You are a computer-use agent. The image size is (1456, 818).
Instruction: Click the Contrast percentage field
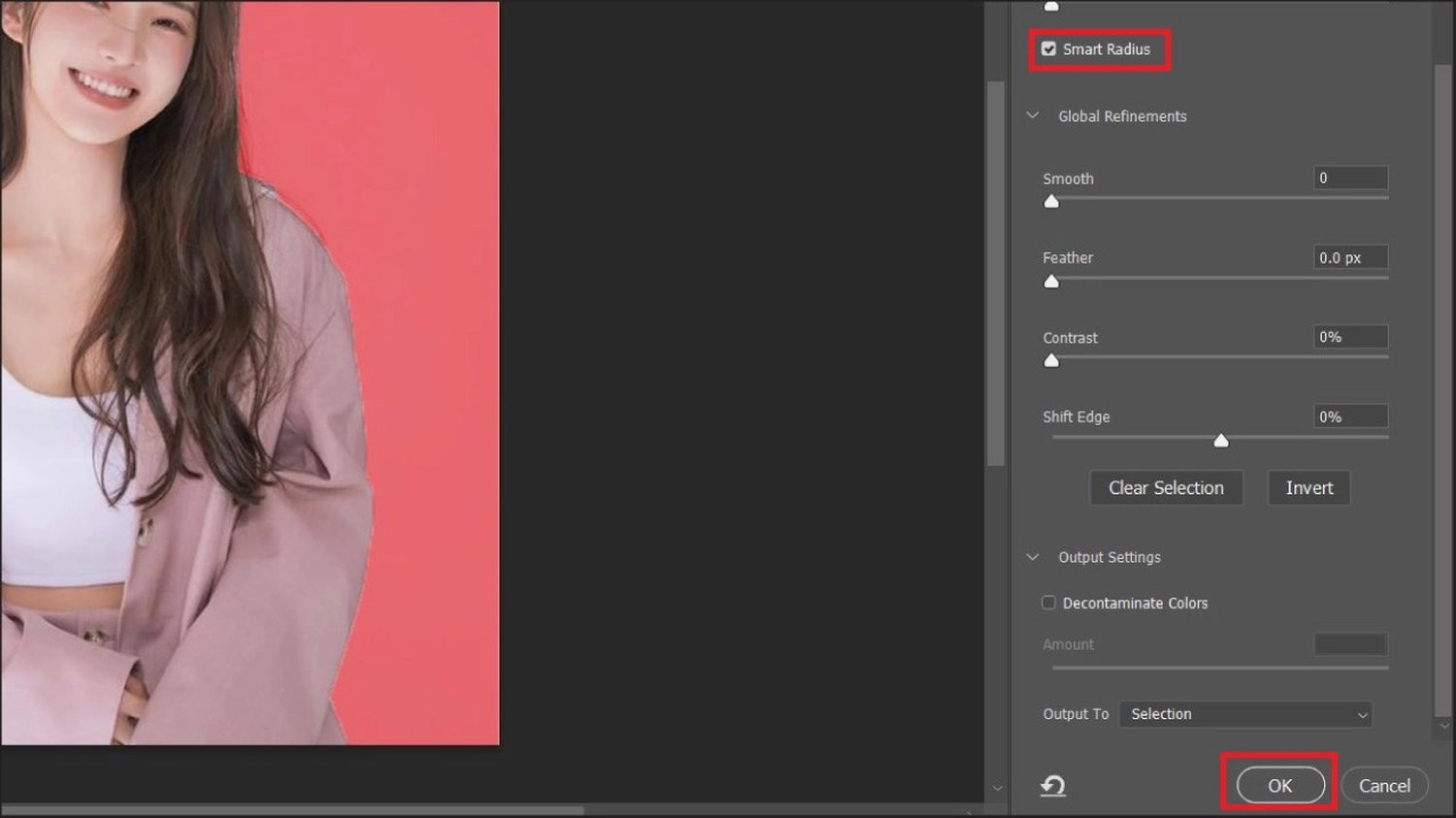[x=1351, y=337]
